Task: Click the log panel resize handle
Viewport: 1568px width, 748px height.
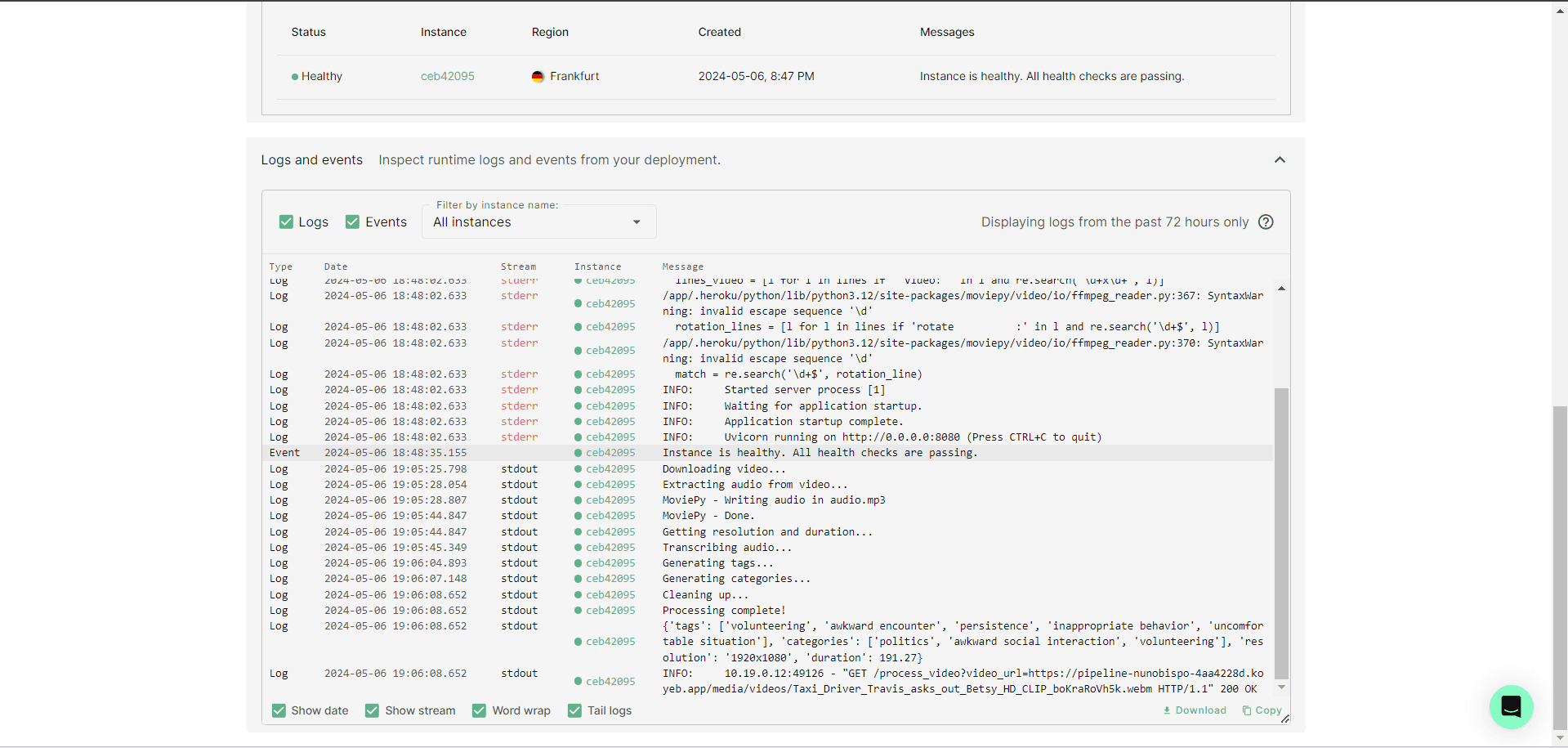Action: click(x=1284, y=719)
